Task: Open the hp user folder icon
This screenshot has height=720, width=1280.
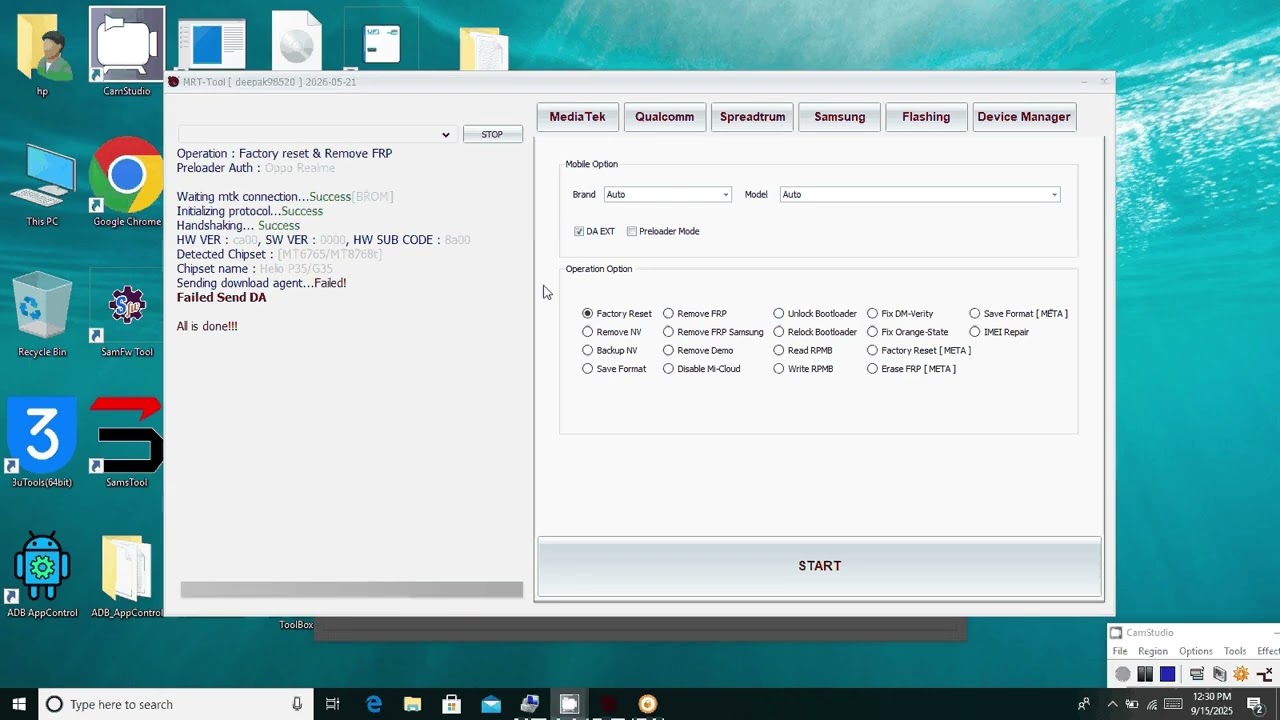Action: [x=42, y=52]
